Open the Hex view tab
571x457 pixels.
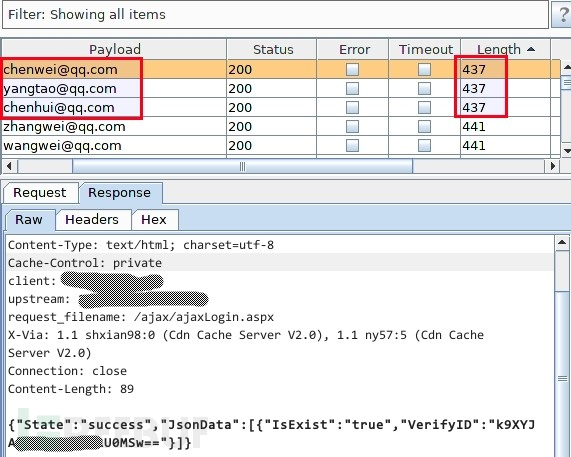click(x=154, y=220)
